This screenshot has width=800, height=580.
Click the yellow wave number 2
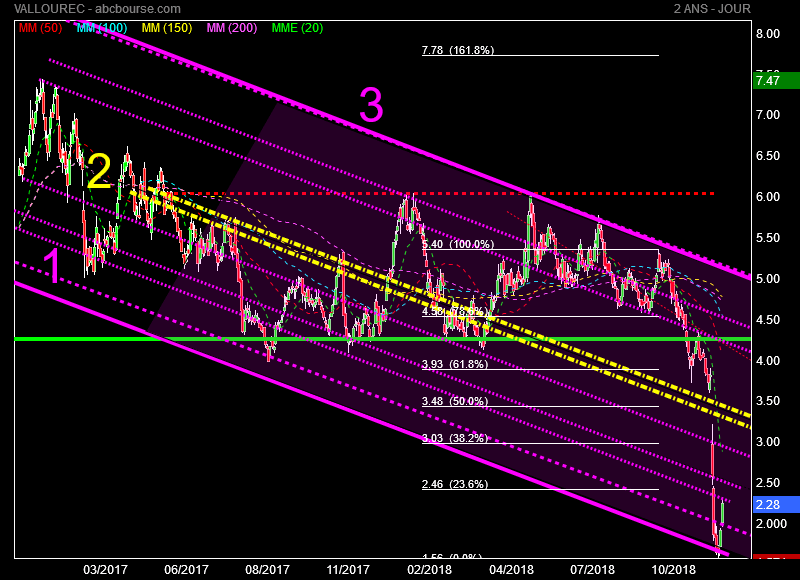[x=99, y=171]
